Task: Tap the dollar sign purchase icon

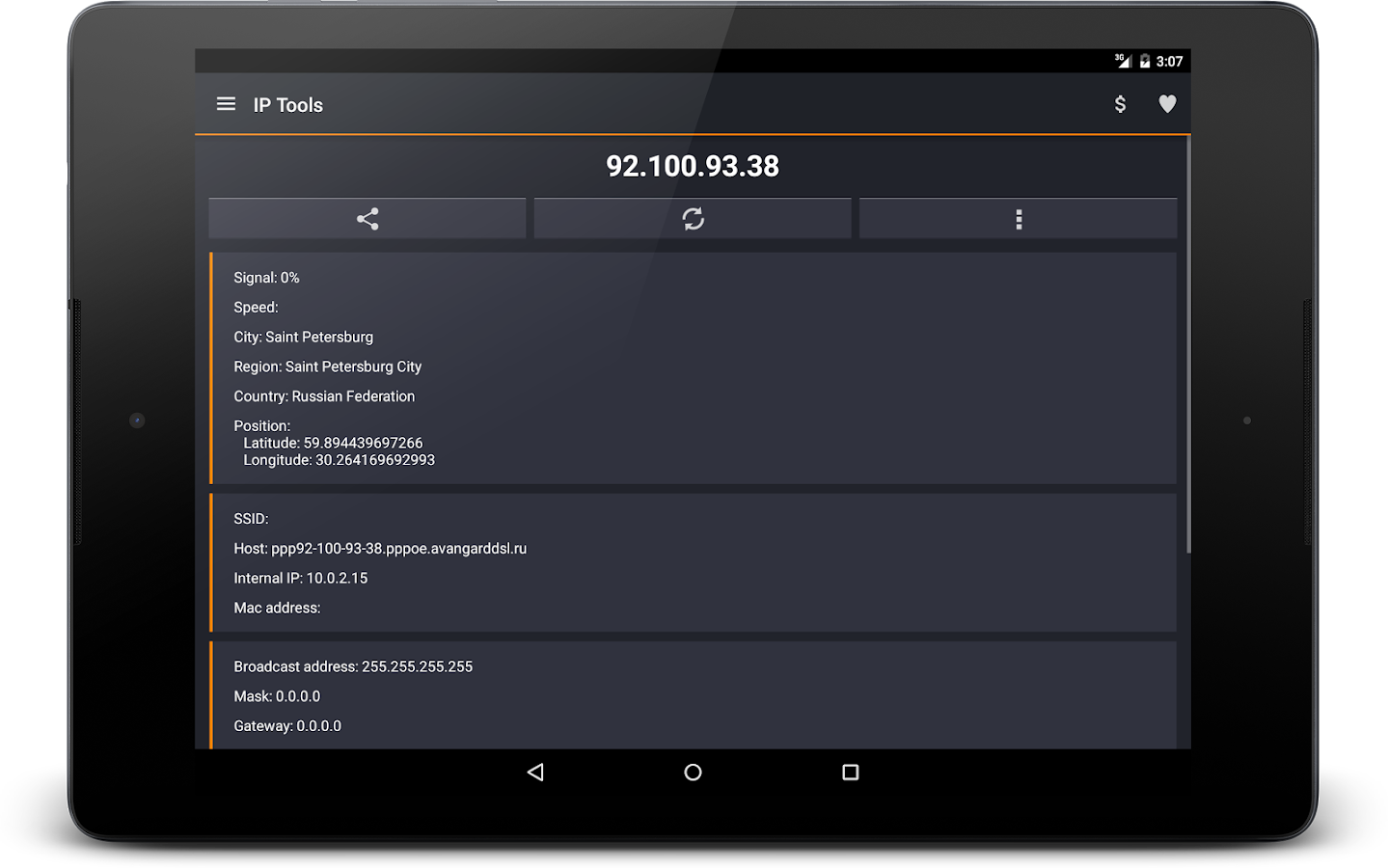Action: (1120, 104)
